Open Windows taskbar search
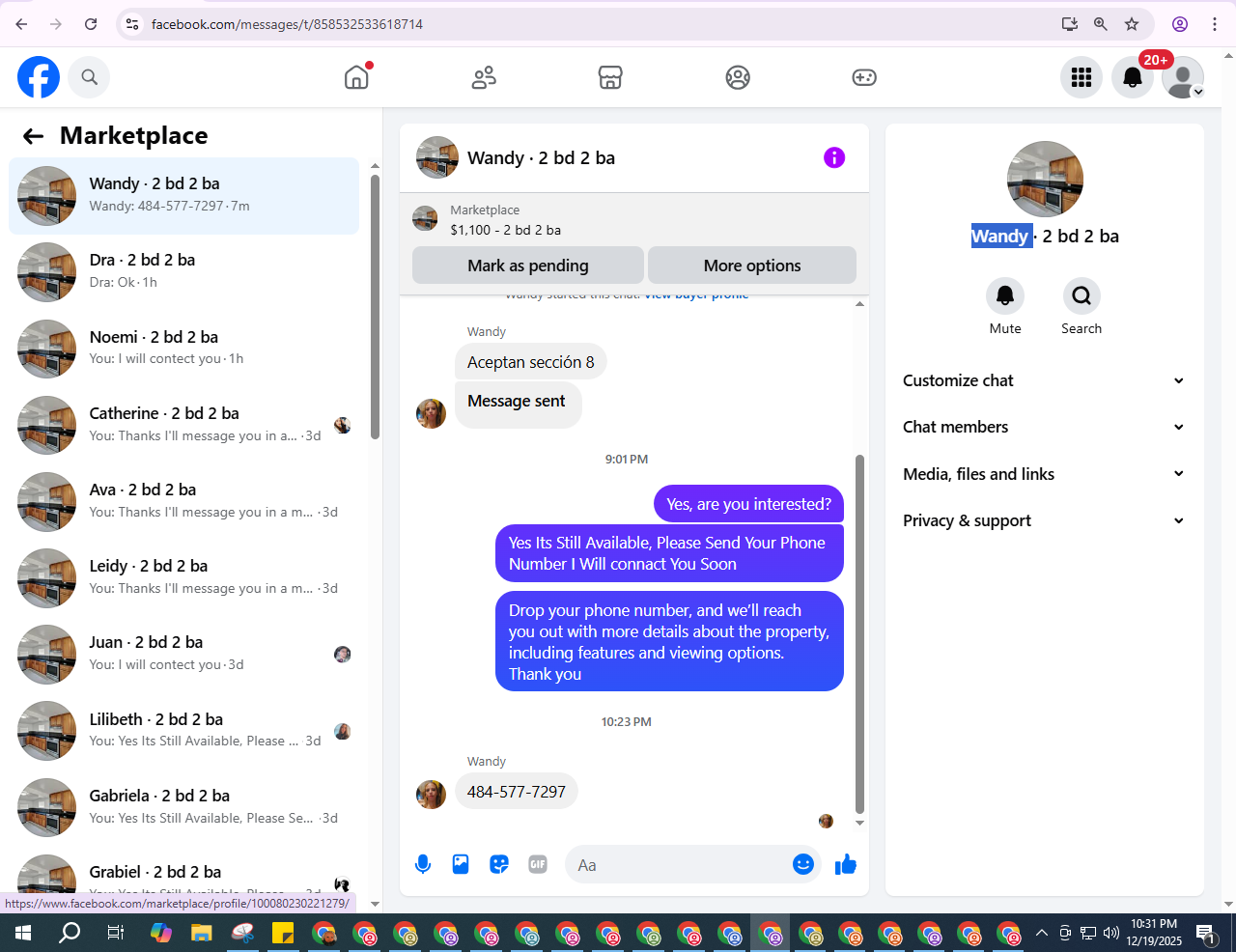 [x=70, y=933]
